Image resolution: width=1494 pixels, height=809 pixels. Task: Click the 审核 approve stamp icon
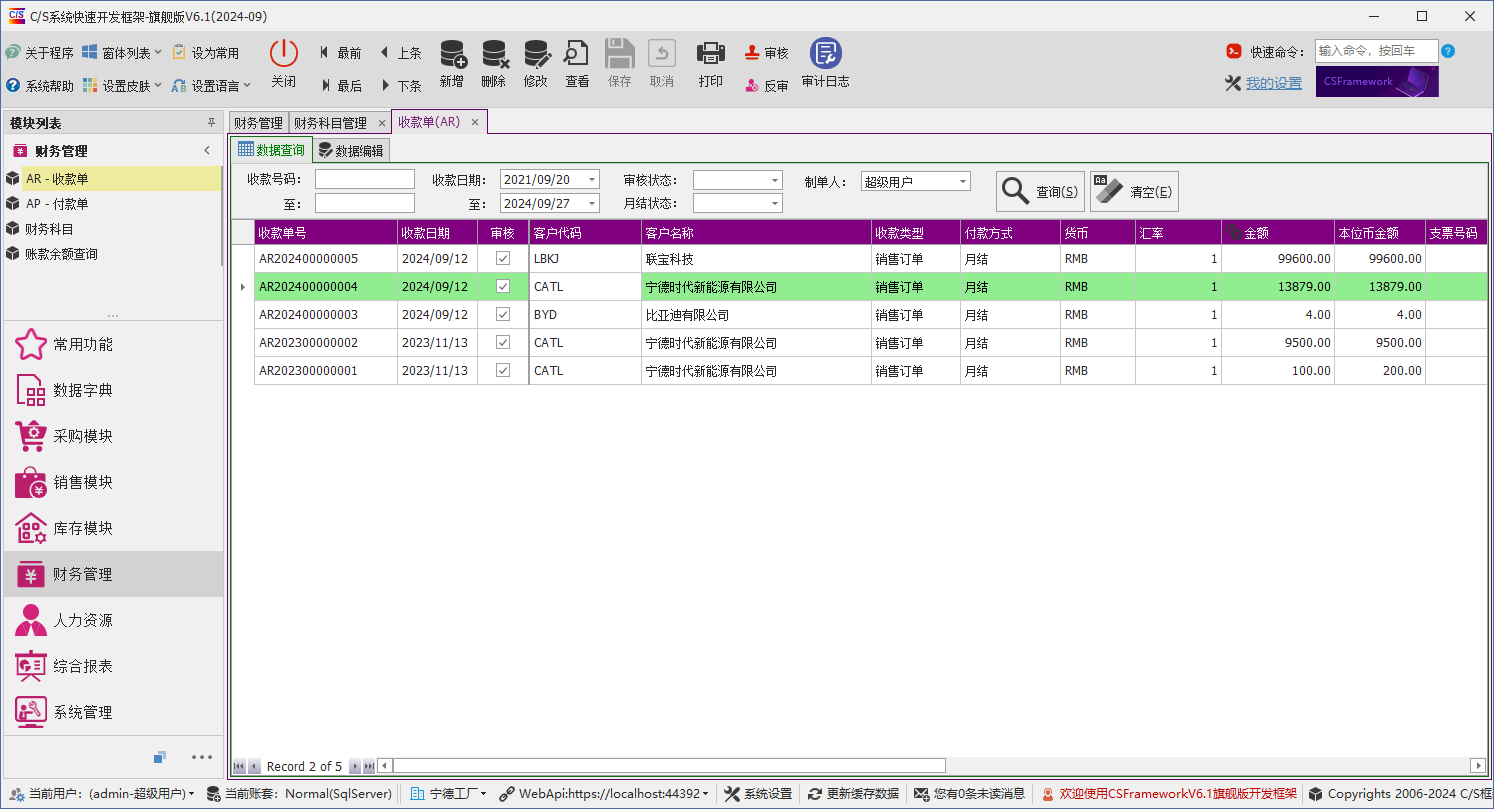point(752,53)
